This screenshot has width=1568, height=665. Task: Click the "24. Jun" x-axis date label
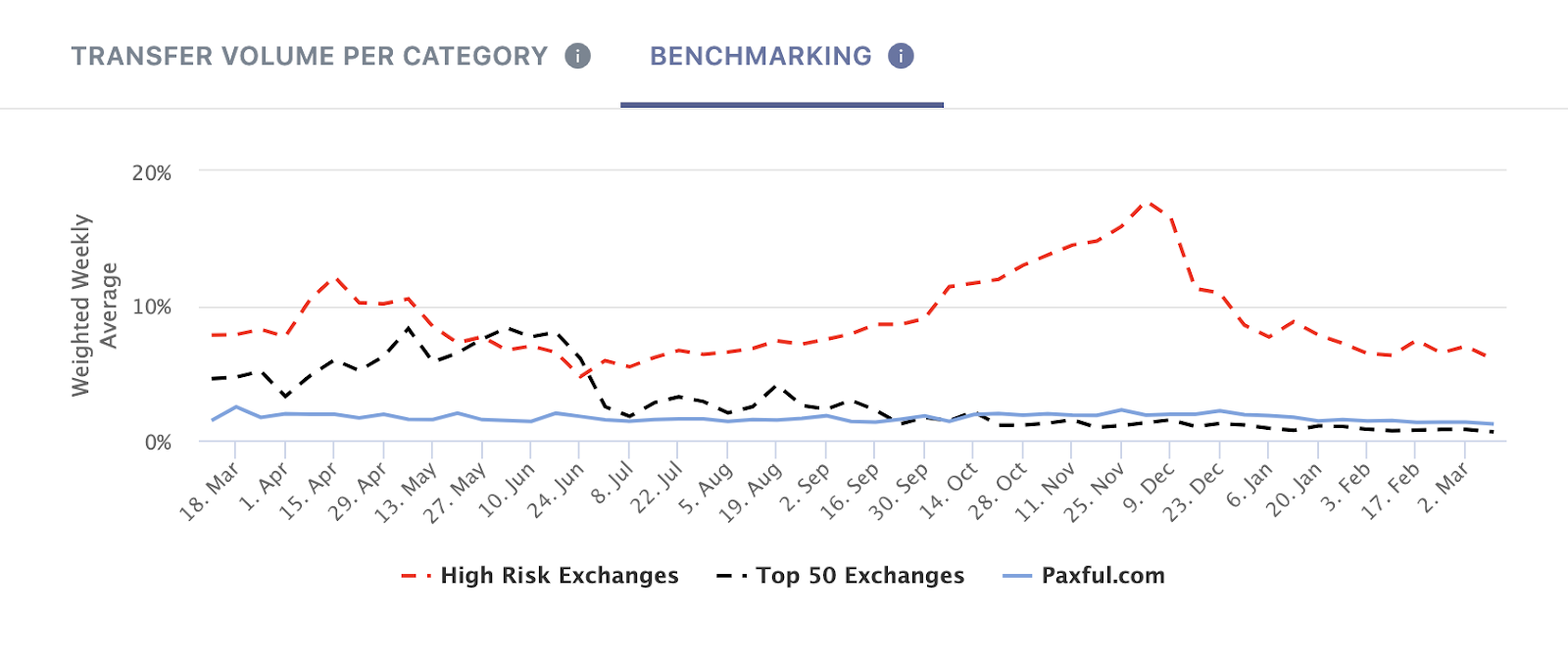coord(556,491)
